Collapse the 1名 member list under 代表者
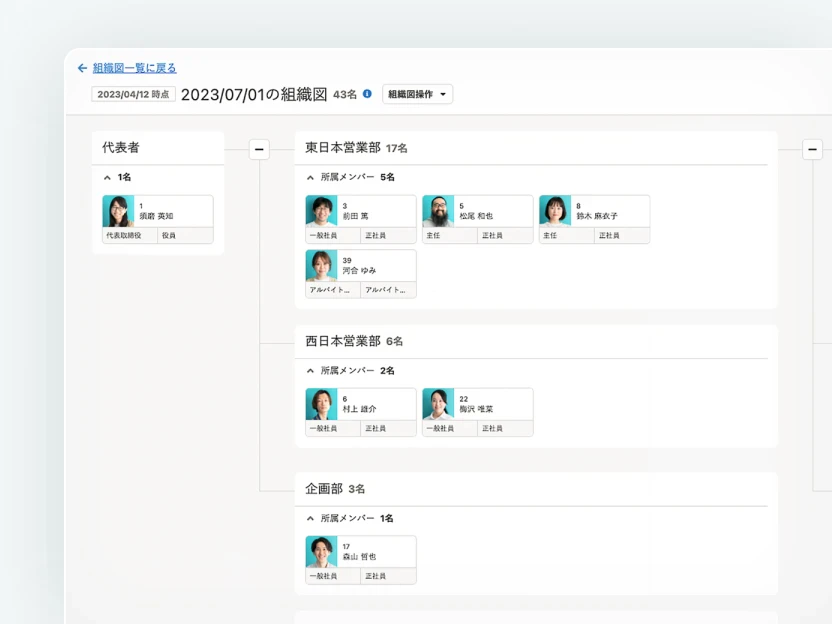 pos(106,176)
